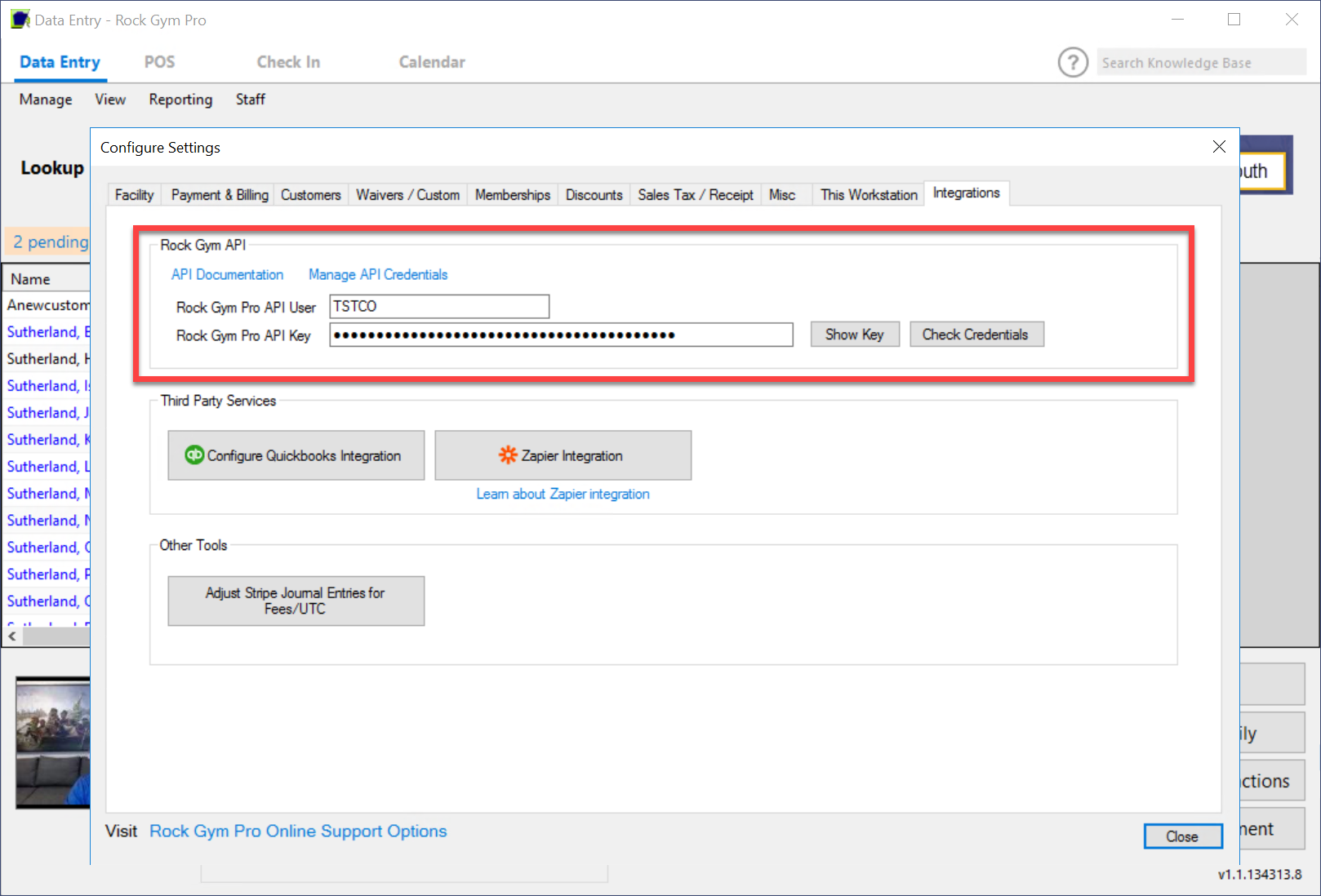Image resolution: width=1321 pixels, height=896 pixels.
Task: Go to the Check In main tab
Action: [x=288, y=63]
